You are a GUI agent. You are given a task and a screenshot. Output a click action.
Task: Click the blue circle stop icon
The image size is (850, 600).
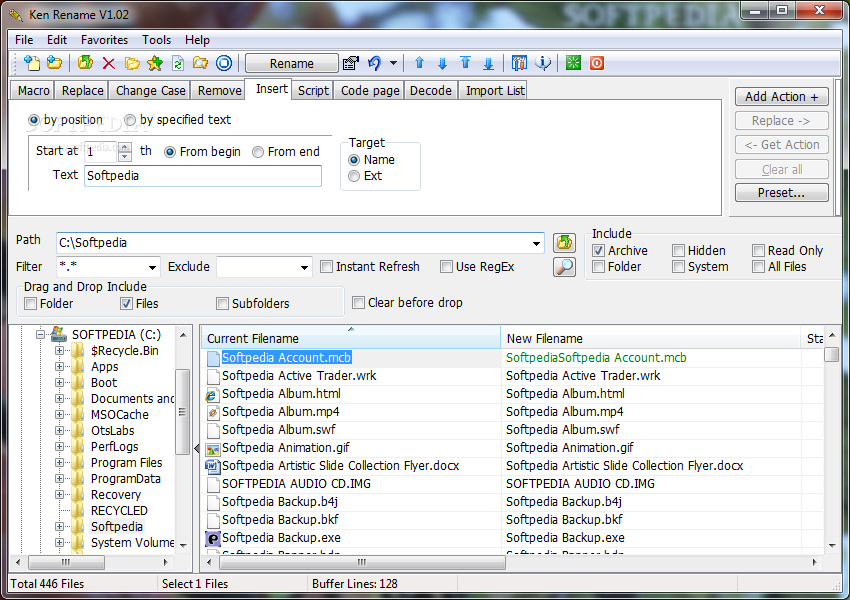tap(224, 63)
